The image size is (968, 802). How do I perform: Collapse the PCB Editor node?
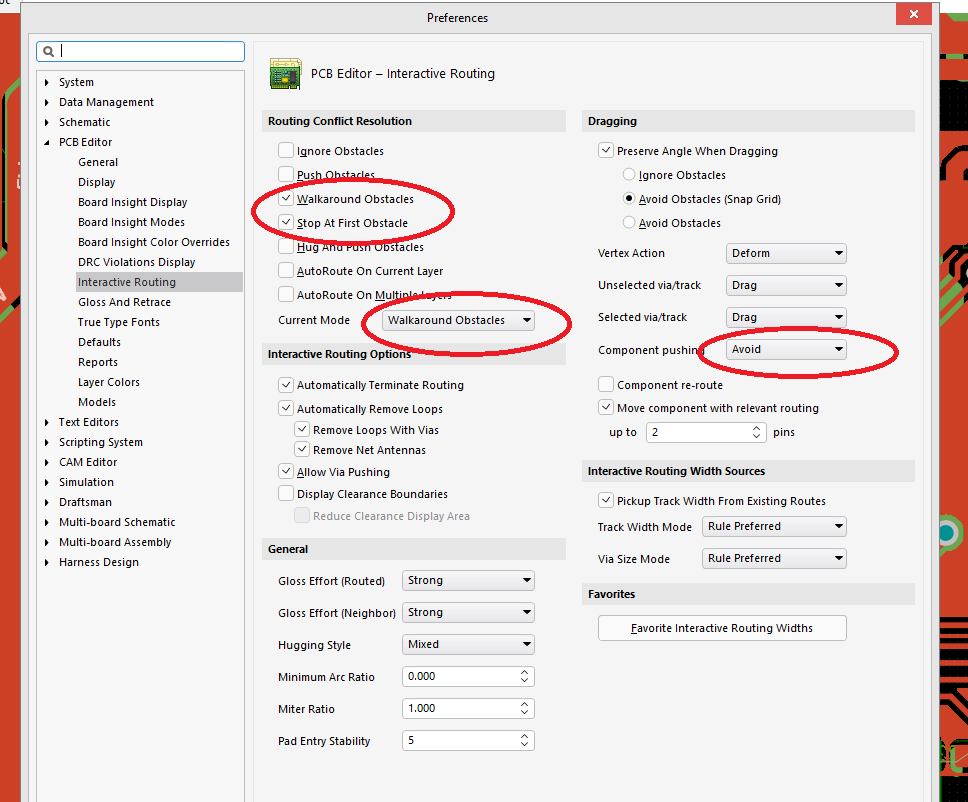[x=47, y=142]
